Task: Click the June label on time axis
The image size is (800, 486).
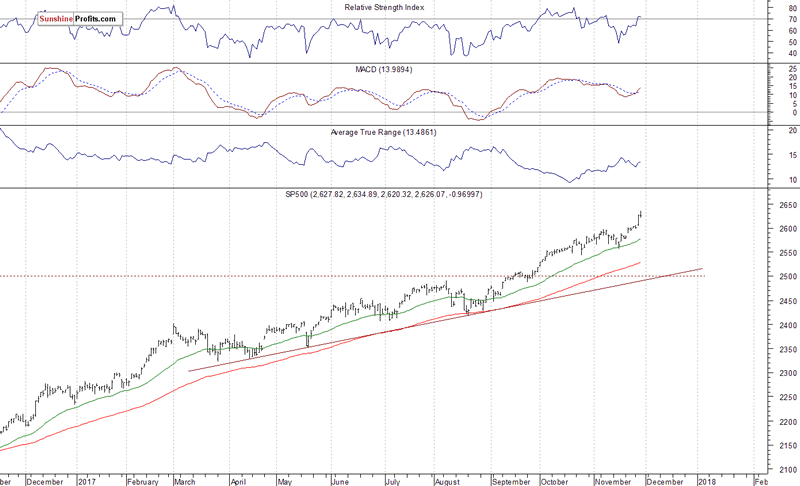Action: tap(340, 482)
